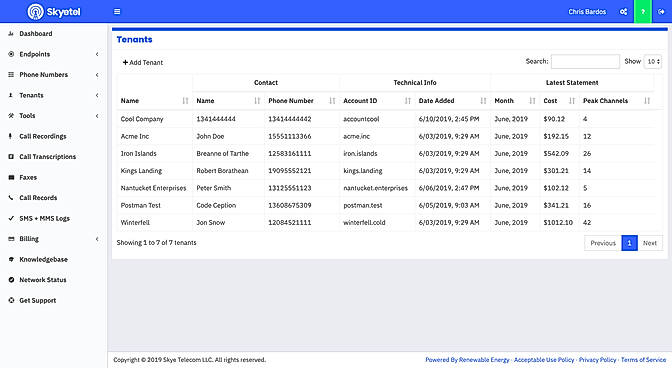
Task: Open Powered By Renewable Energy link
Action: (467, 360)
